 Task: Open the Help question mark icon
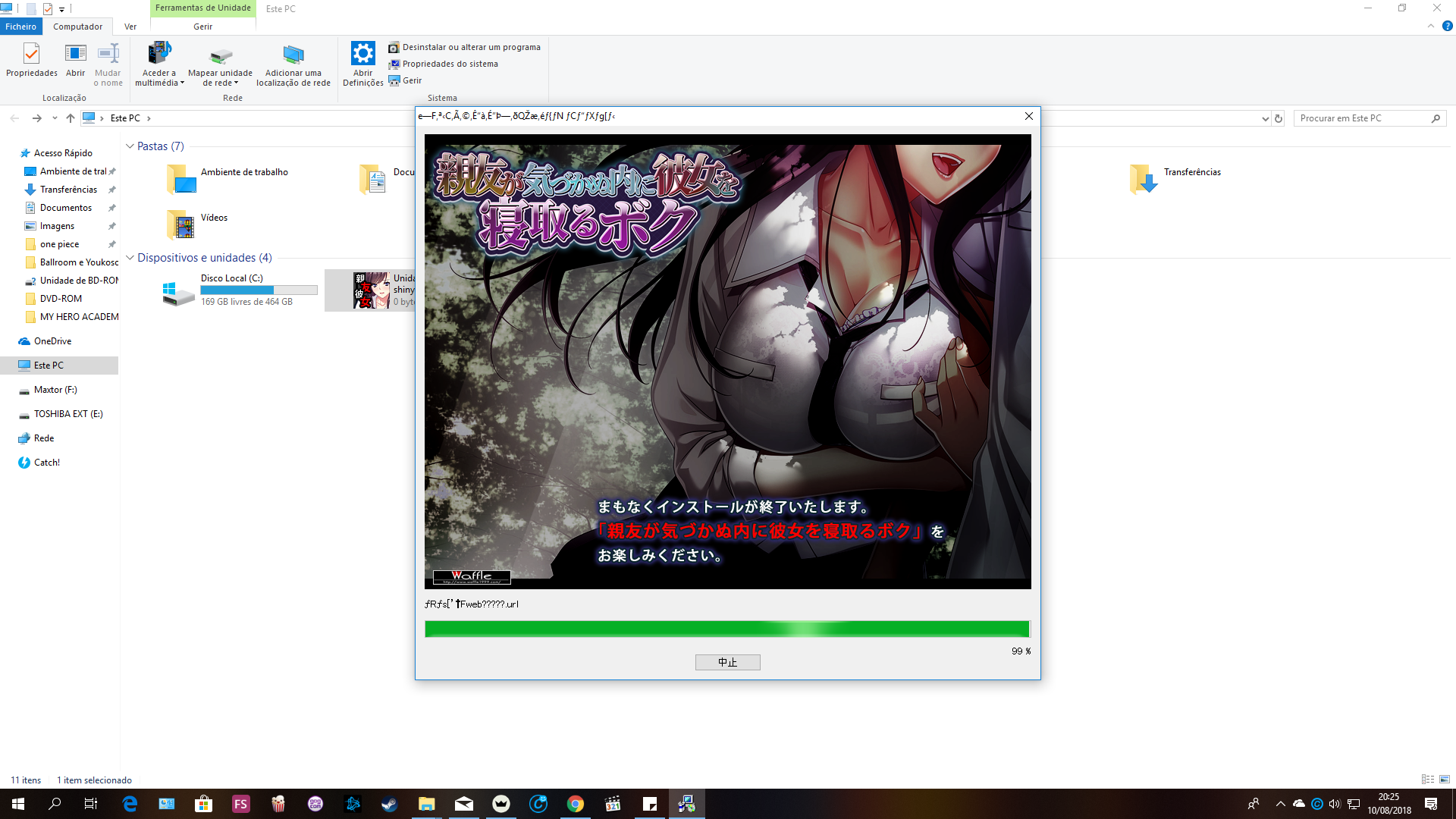1447,26
